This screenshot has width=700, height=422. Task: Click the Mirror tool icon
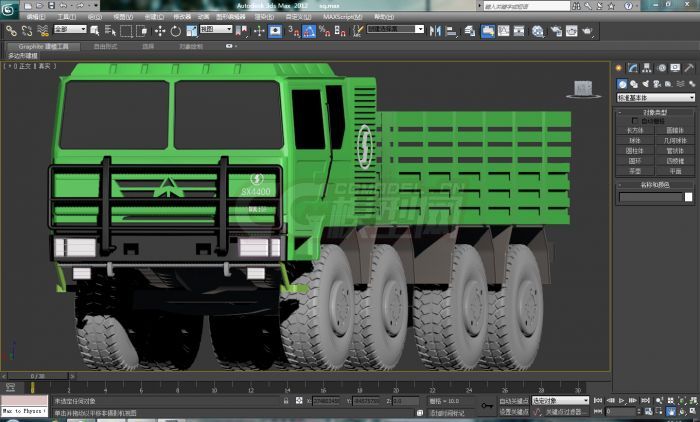click(x=435, y=31)
